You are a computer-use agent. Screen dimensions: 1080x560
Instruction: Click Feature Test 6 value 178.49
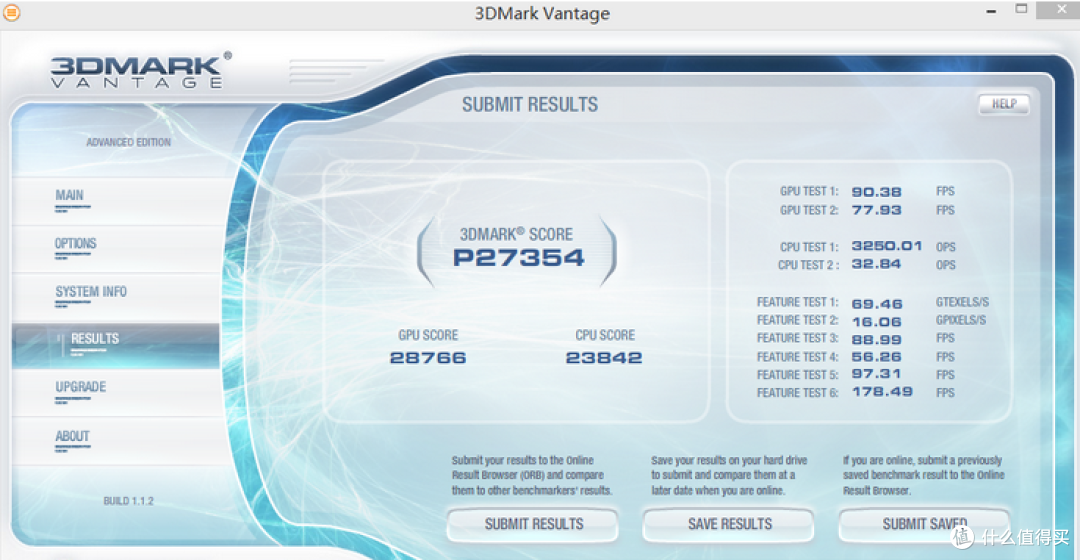tap(882, 392)
